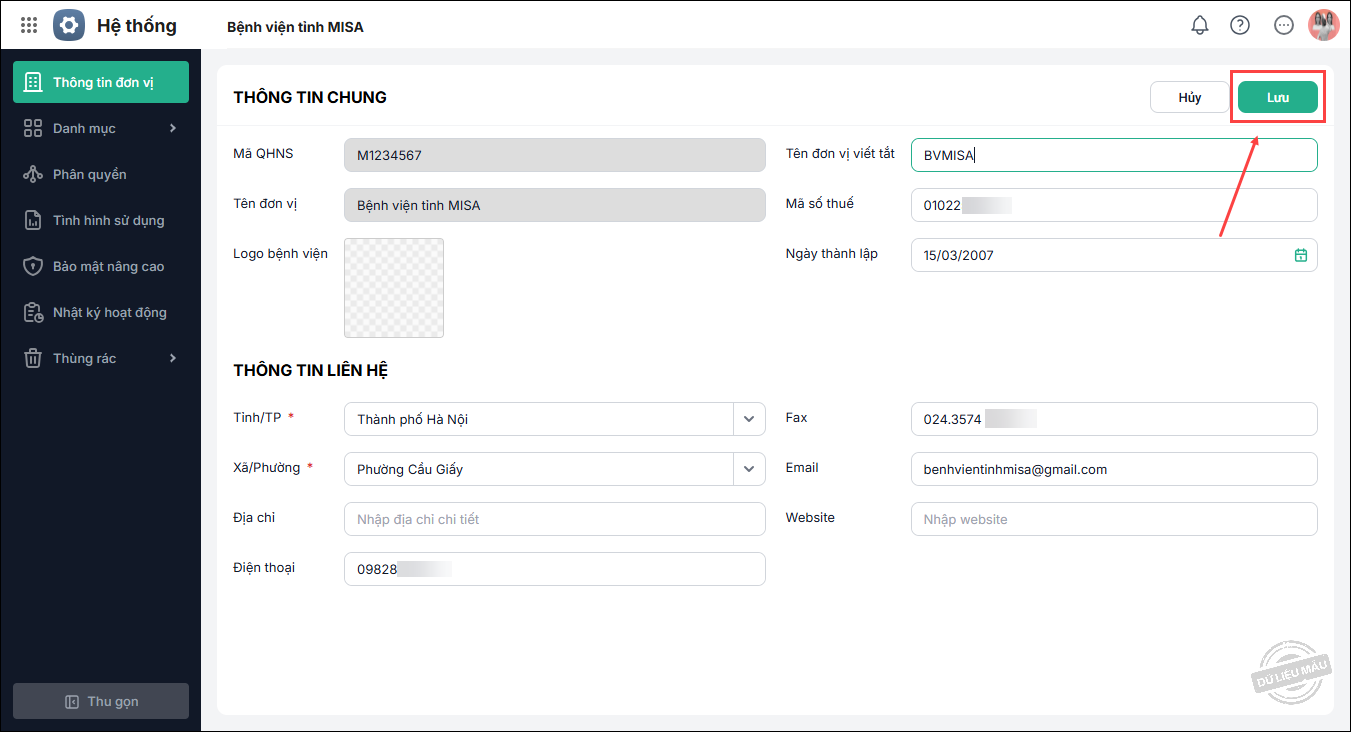Click the Hủy cancel button
Image resolution: width=1351 pixels, height=732 pixels.
pos(1189,97)
